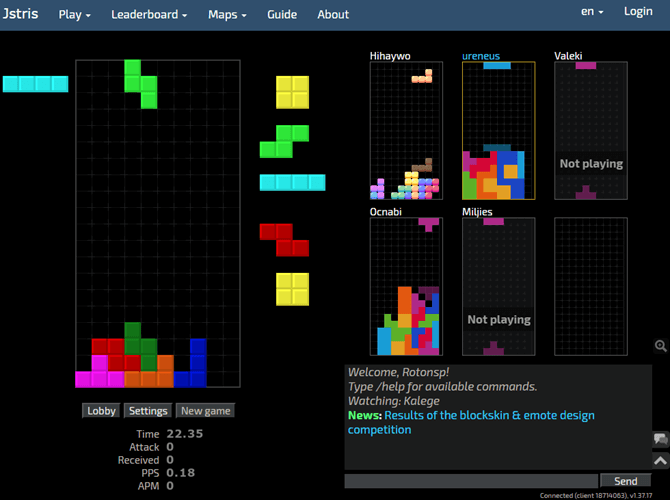The image size is (670, 500).
Task: Start a New game
Action: (x=206, y=411)
